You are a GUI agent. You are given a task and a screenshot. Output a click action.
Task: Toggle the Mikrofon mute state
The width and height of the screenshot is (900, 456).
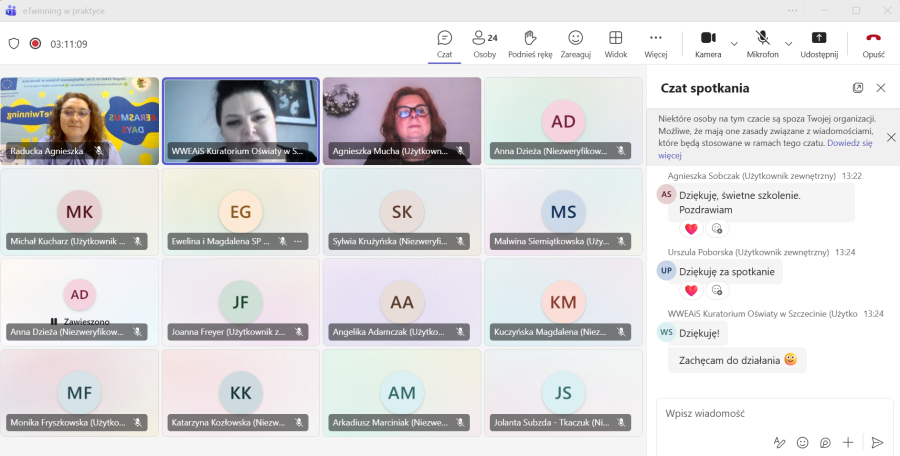(762, 43)
